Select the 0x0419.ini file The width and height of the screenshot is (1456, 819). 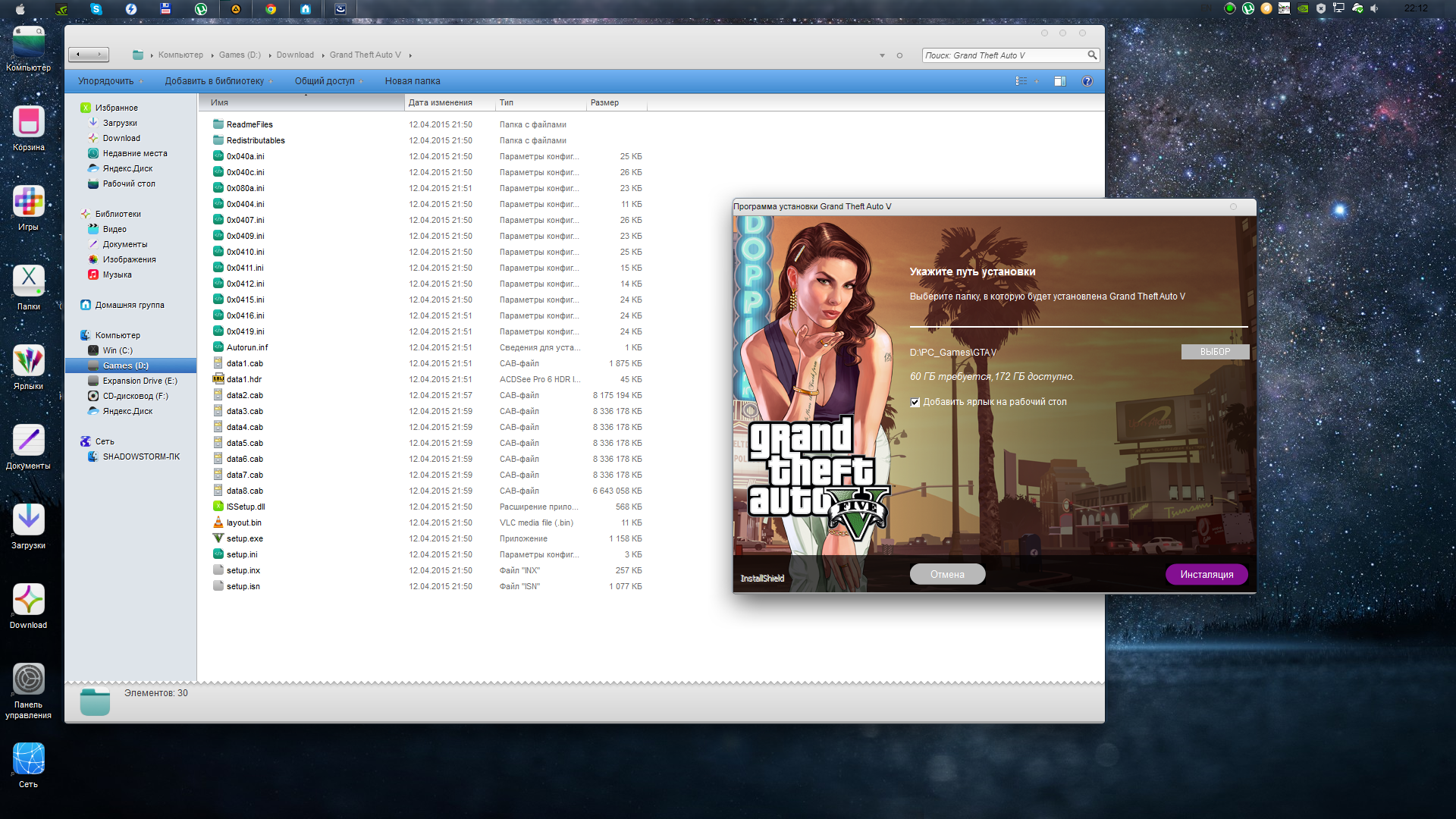[x=245, y=331]
